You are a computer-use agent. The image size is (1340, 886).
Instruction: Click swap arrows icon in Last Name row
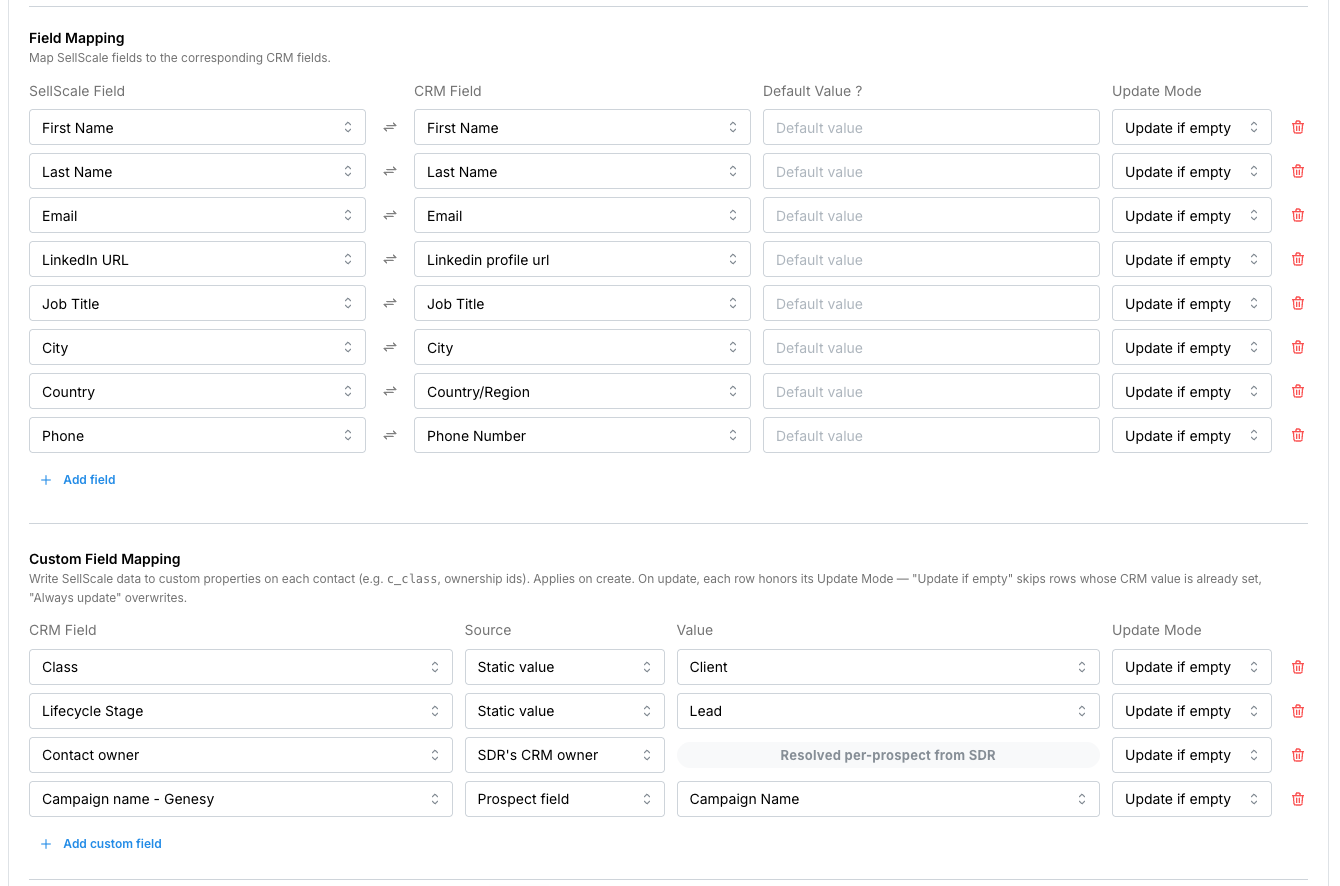tap(390, 171)
